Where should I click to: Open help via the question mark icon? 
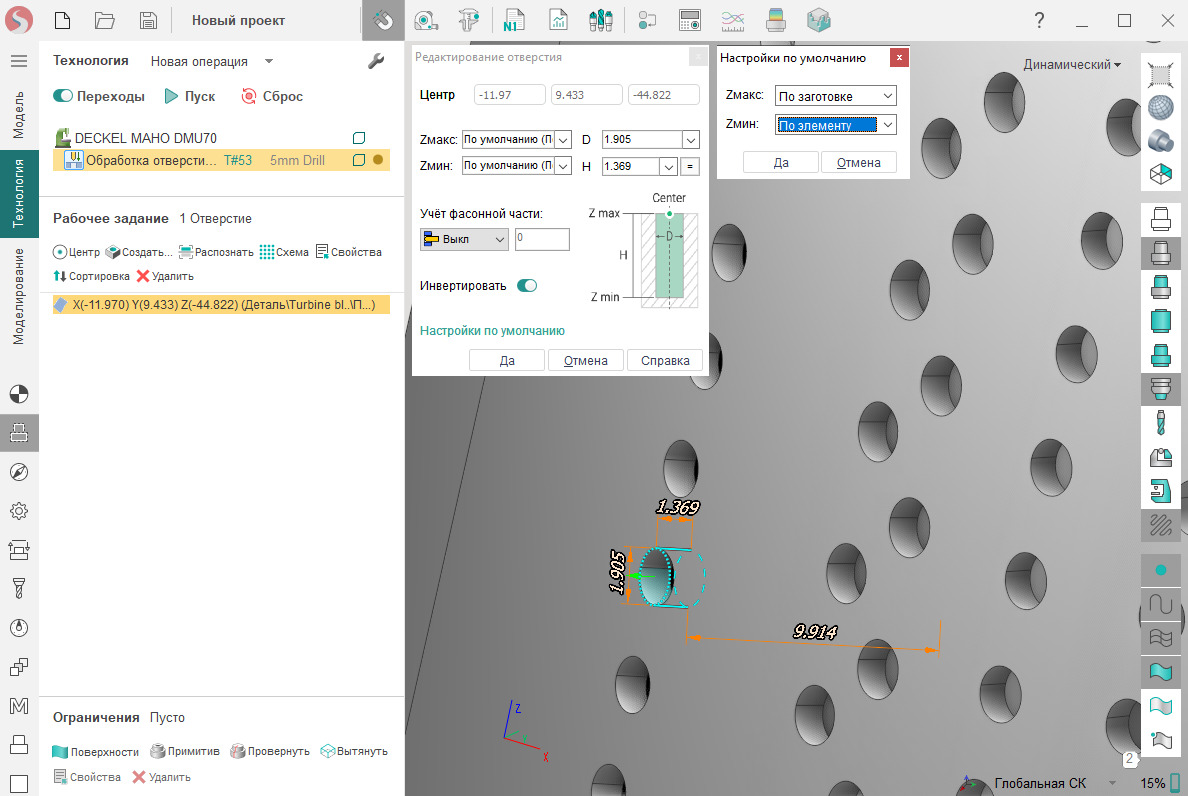coord(1040,20)
